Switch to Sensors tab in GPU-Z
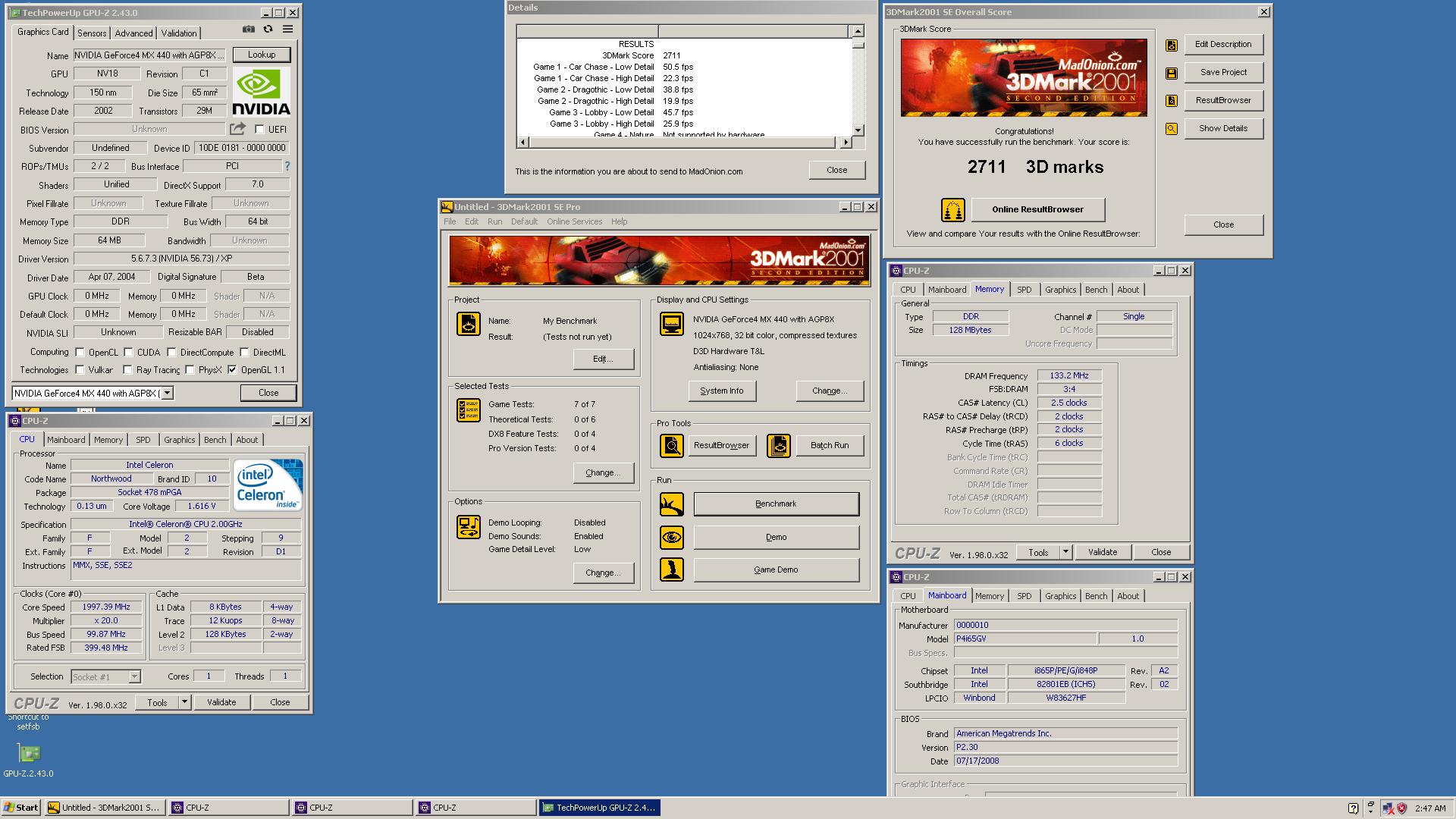This screenshot has height=819, width=1456. click(92, 33)
